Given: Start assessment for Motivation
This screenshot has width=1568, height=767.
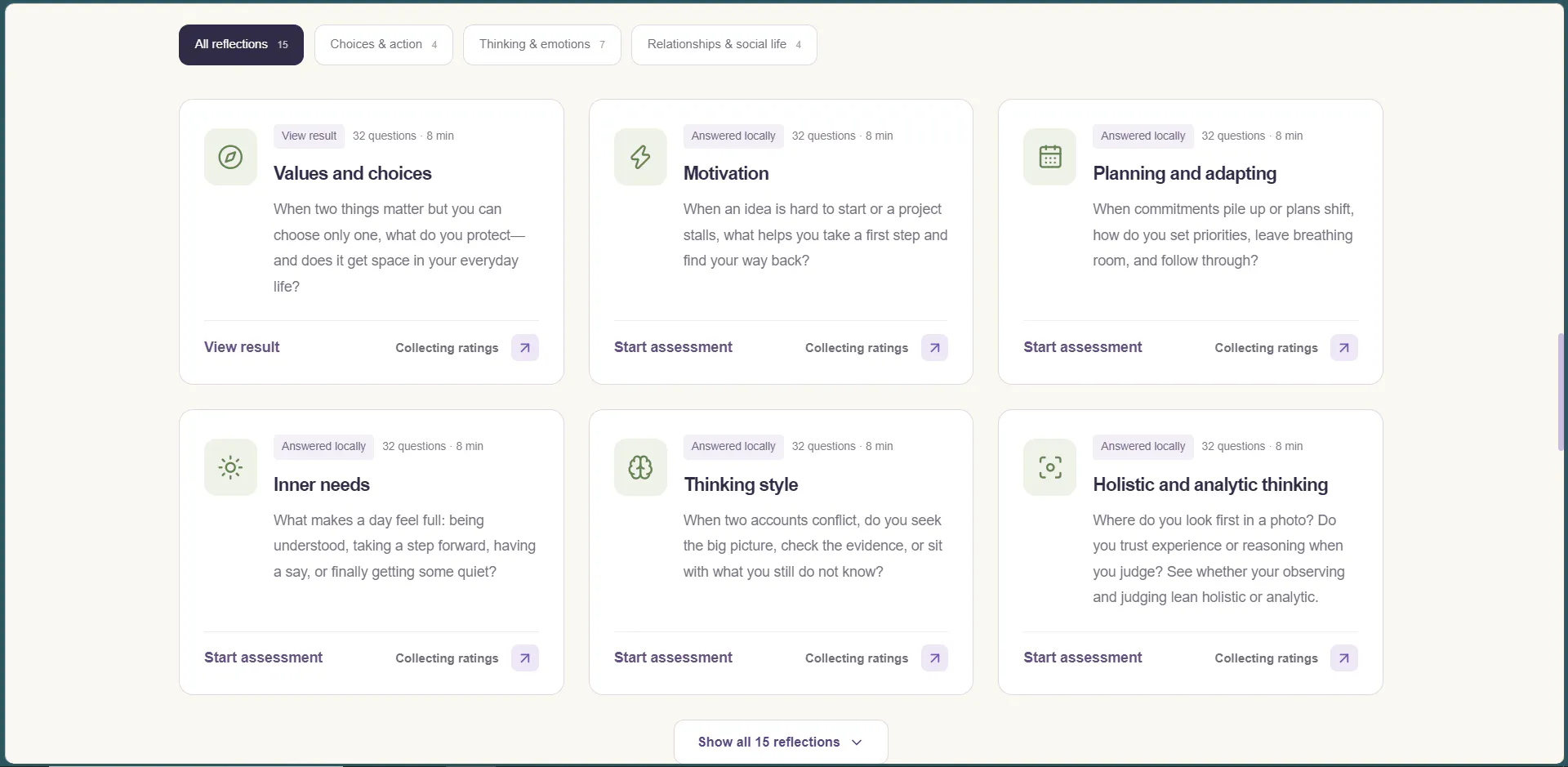Looking at the screenshot, I should click(673, 347).
